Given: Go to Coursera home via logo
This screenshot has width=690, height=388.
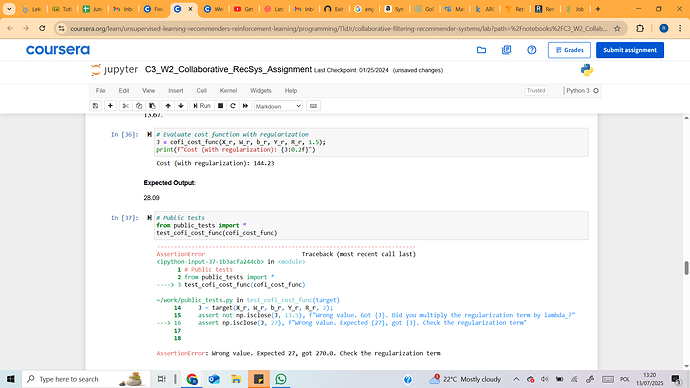Looking at the screenshot, I should click(x=58, y=50).
